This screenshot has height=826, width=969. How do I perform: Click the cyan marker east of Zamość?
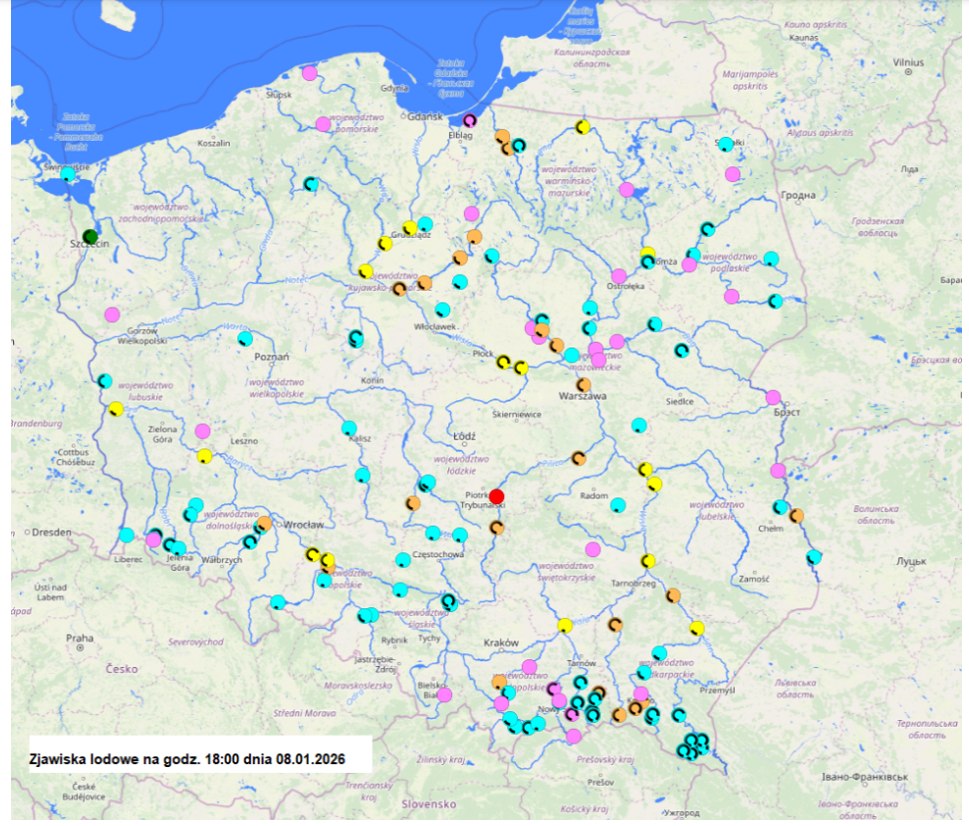click(814, 556)
